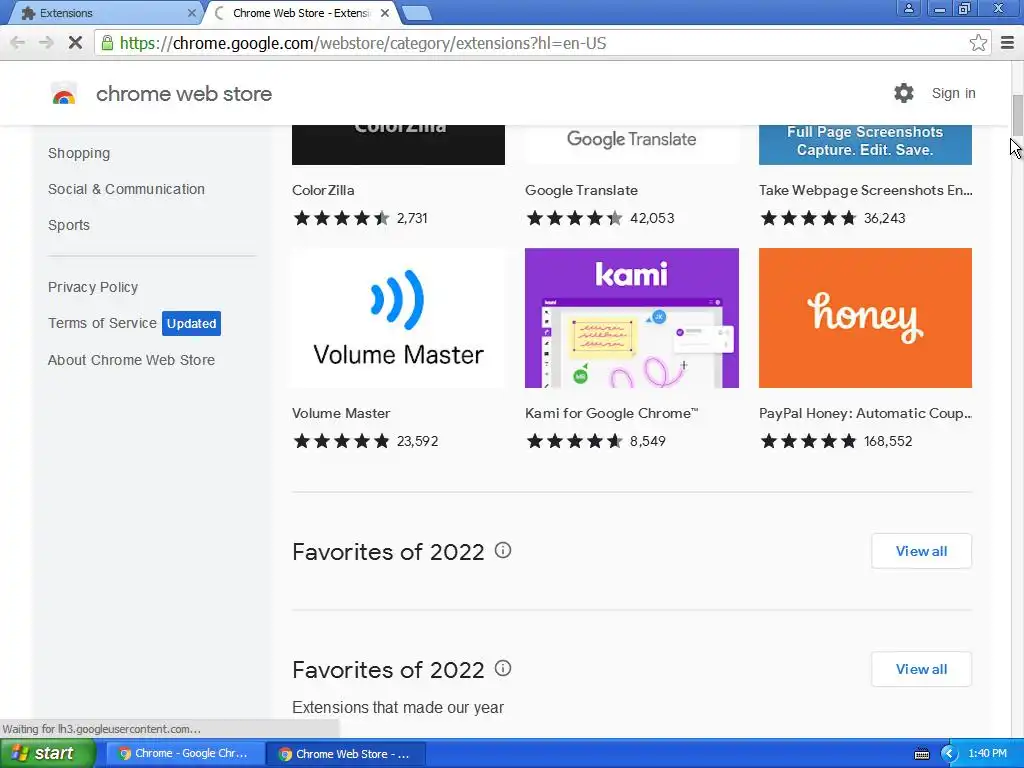Select the Chrome Web Store tab

coord(302,13)
